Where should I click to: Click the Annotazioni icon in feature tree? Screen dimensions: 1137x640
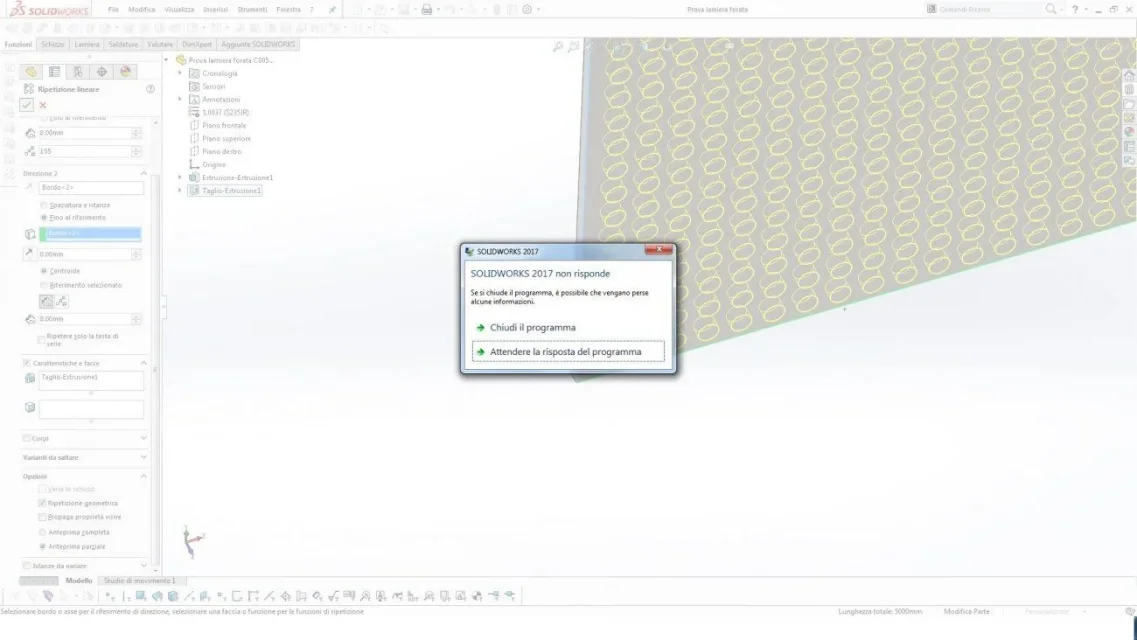pos(194,99)
